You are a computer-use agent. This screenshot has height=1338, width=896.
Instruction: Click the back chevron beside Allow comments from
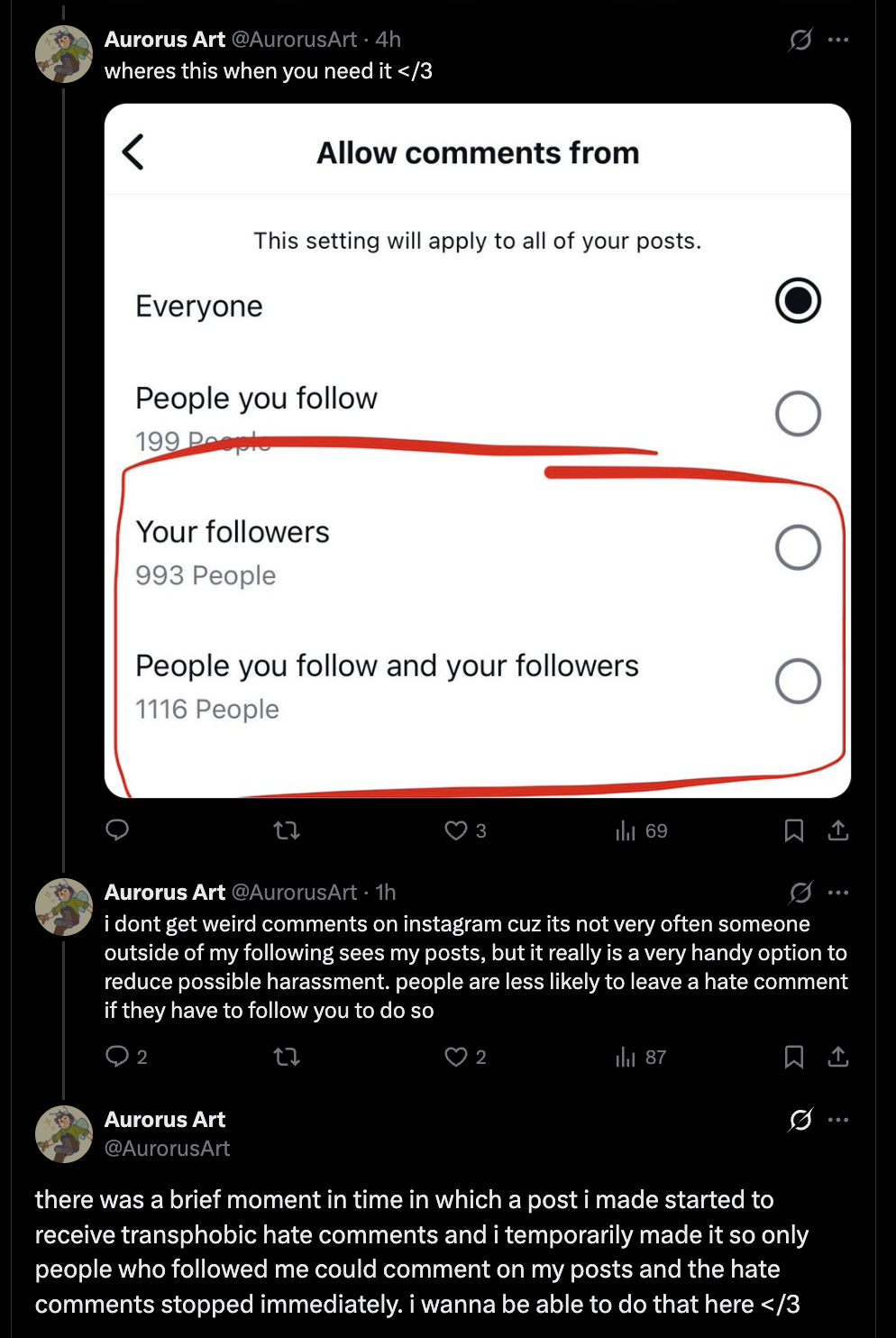tap(133, 151)
